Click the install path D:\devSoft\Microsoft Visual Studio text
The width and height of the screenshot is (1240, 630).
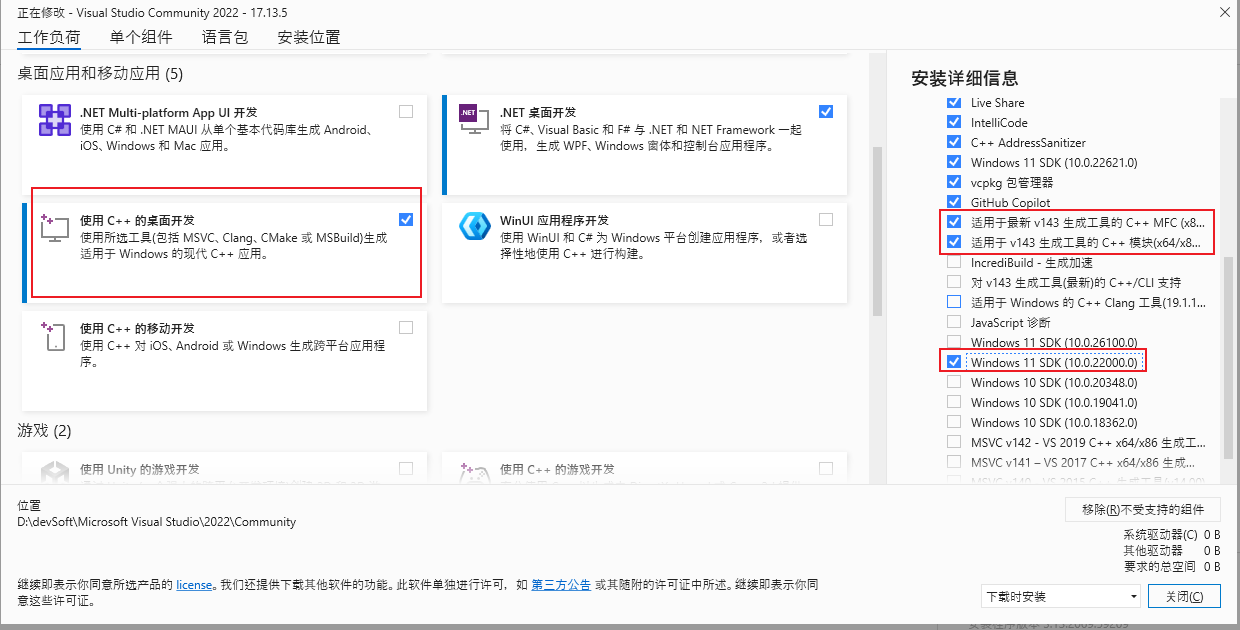(157, 522)
